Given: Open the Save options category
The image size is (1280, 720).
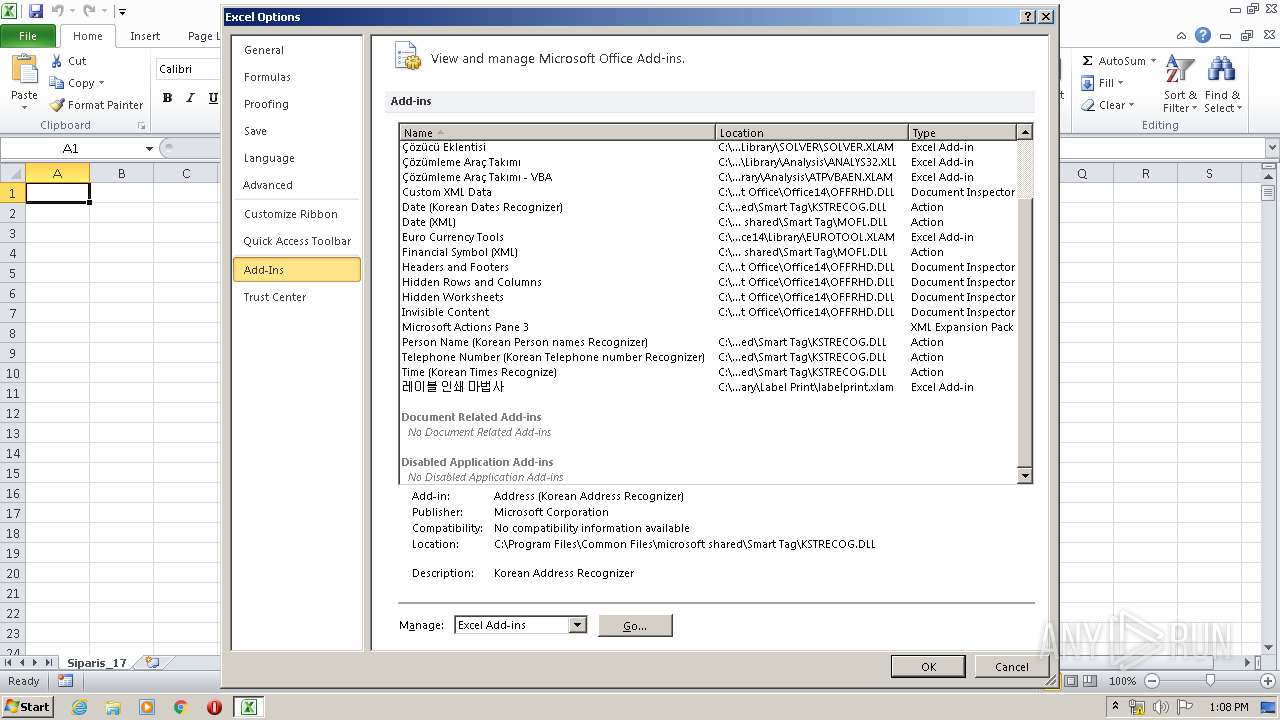Looking at the screenshot, I should [x=296, y=131].
